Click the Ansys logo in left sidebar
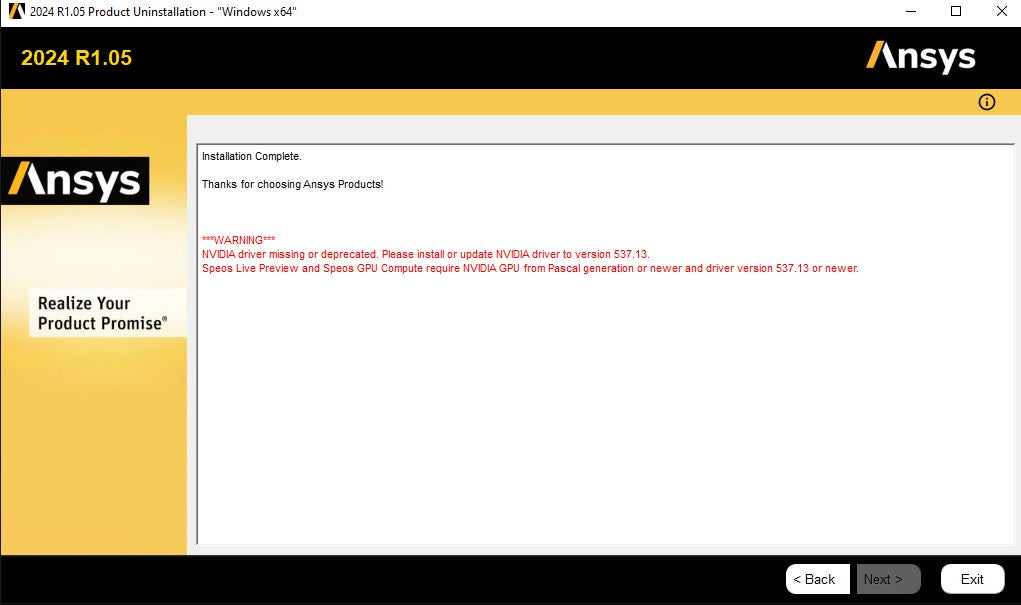 click(75, 180)
